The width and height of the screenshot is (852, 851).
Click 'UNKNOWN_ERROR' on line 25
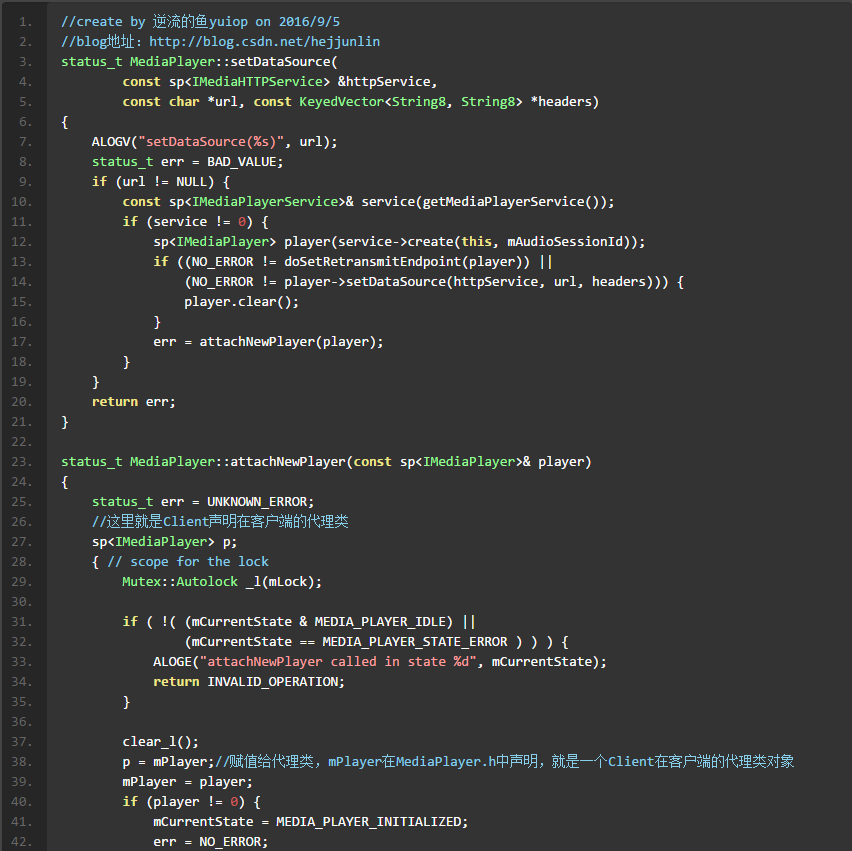(257, 502)
